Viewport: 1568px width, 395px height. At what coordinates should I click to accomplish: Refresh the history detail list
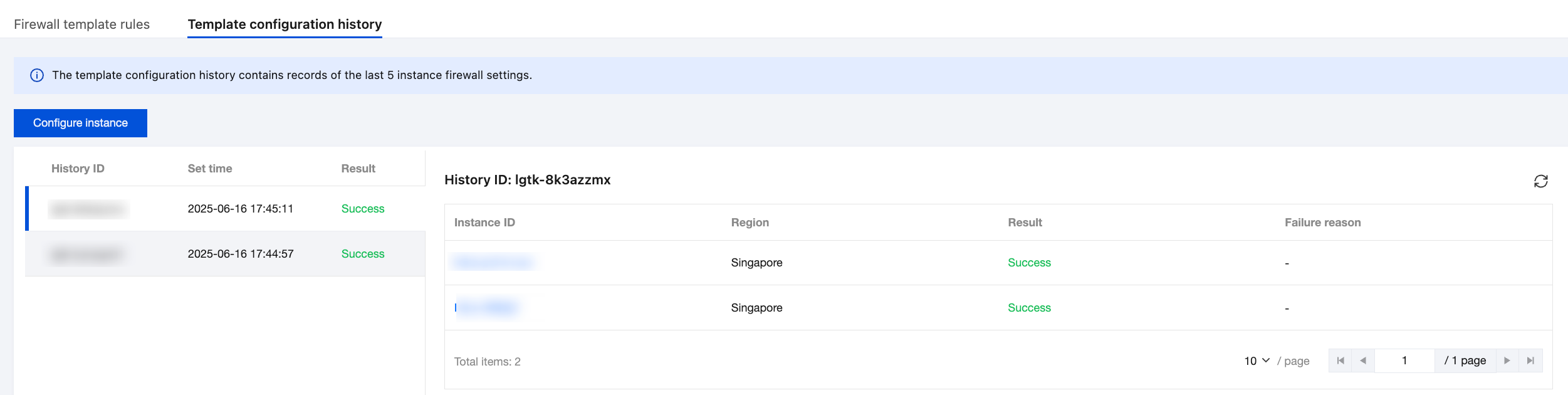pyautogui.click(x=1540, y=181)
